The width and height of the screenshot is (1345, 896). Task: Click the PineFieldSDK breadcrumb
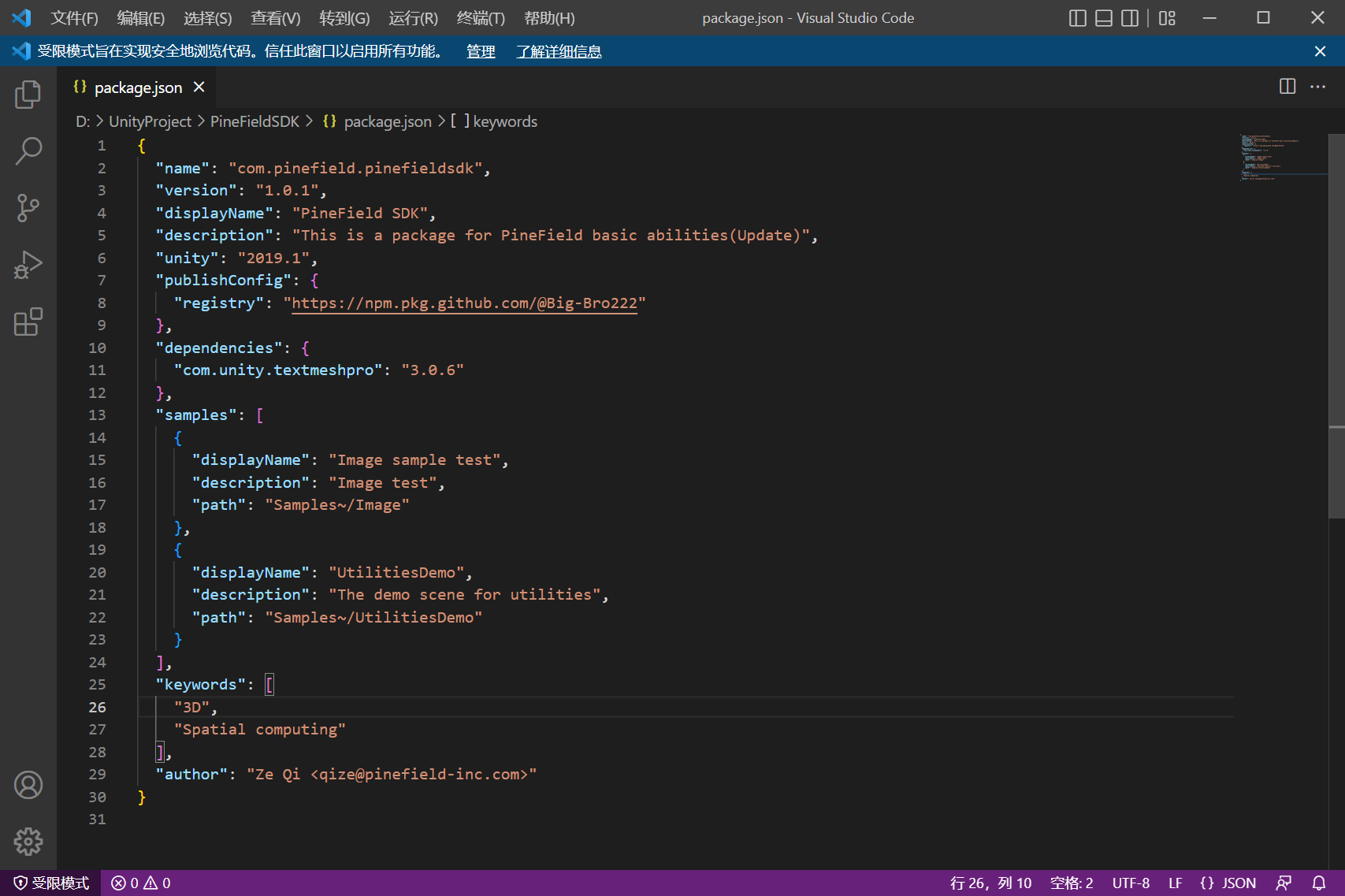[255, 121]
